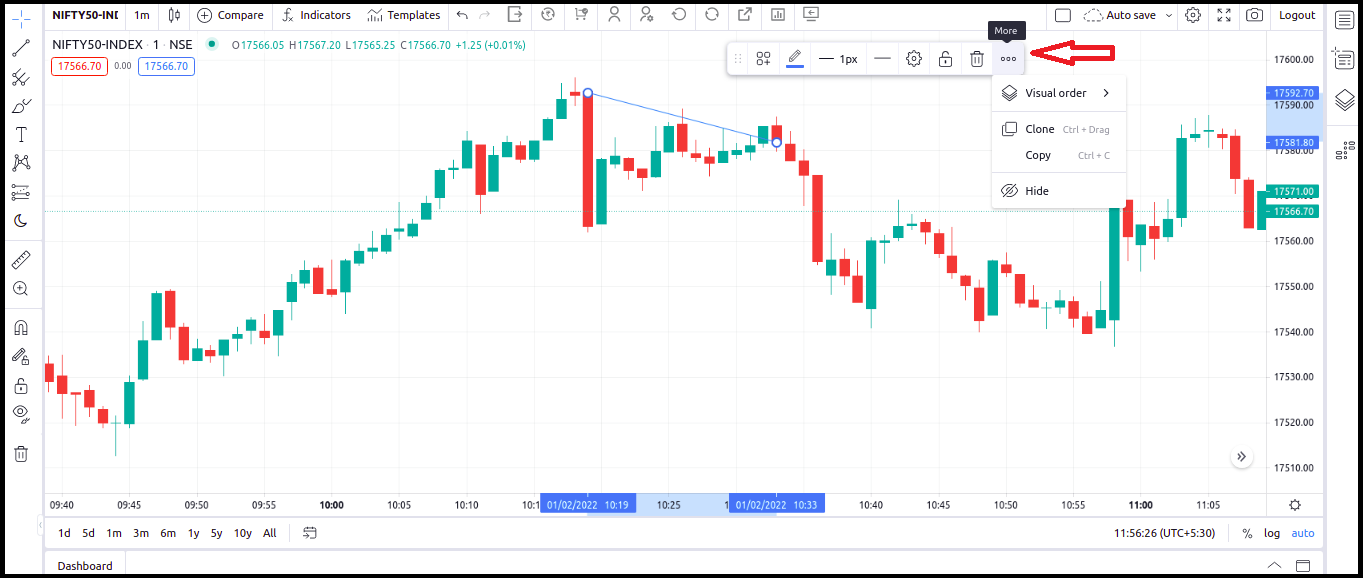Click the bar chart panel icon

tap(778, 15)
